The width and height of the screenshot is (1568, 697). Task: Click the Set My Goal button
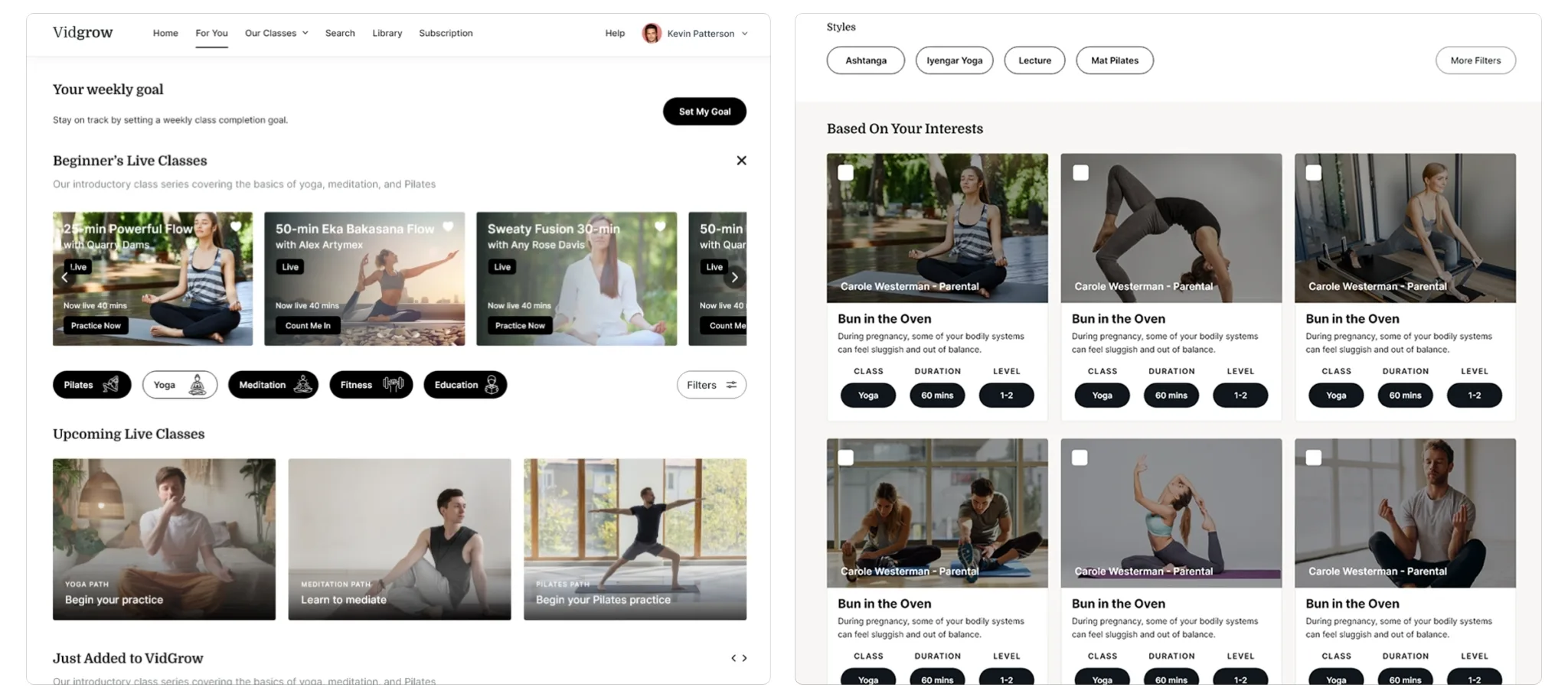tap(704, 111)
